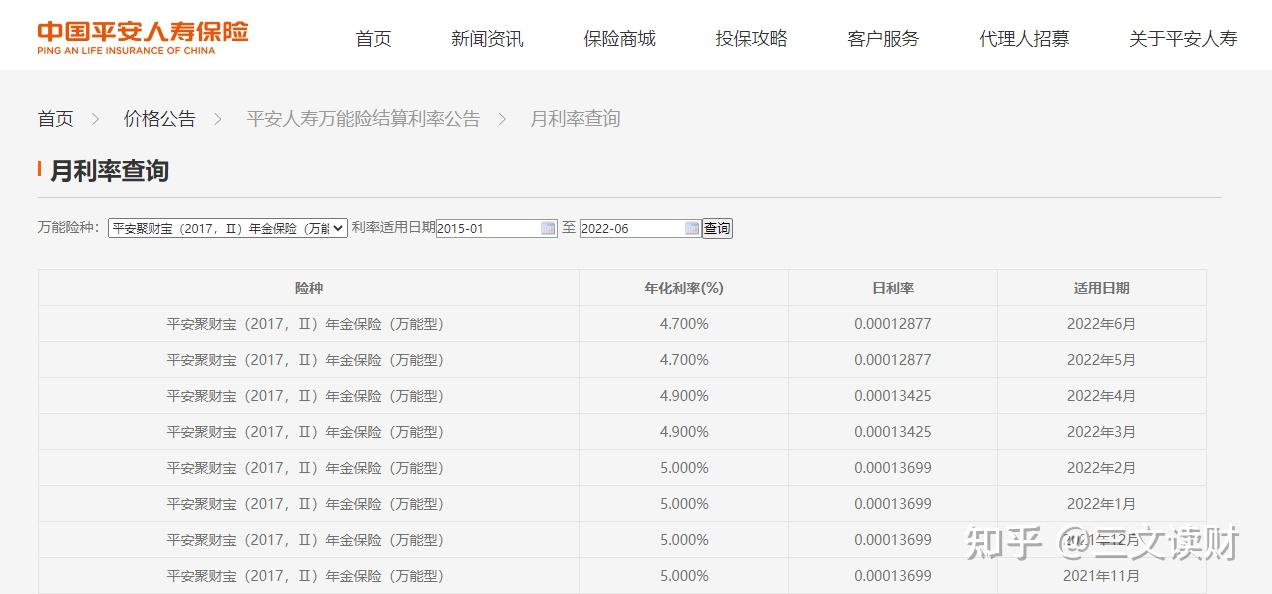The height and width of the screenshot is (594, 1272).
Task: Select the 2022年2月 date cell
Action: 1102,468
